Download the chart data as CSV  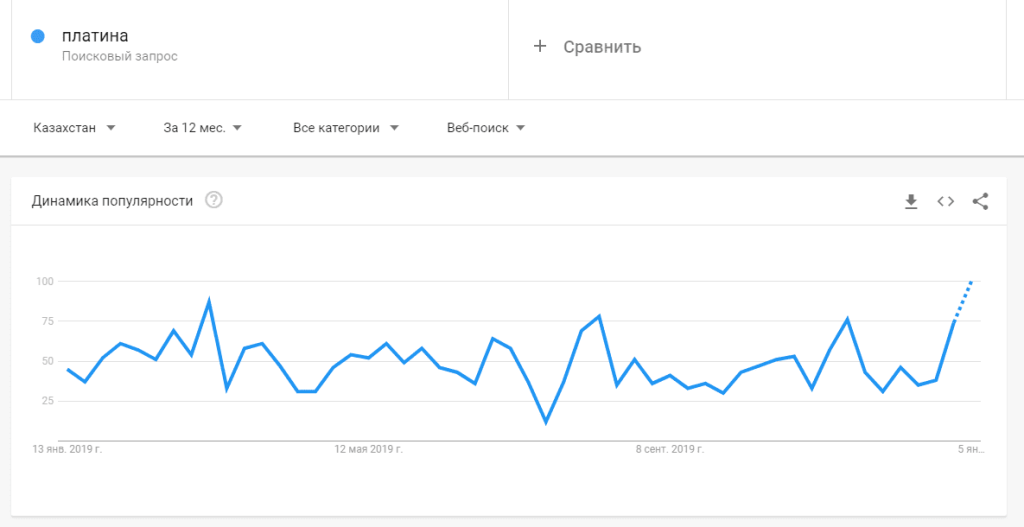point(910,201)
